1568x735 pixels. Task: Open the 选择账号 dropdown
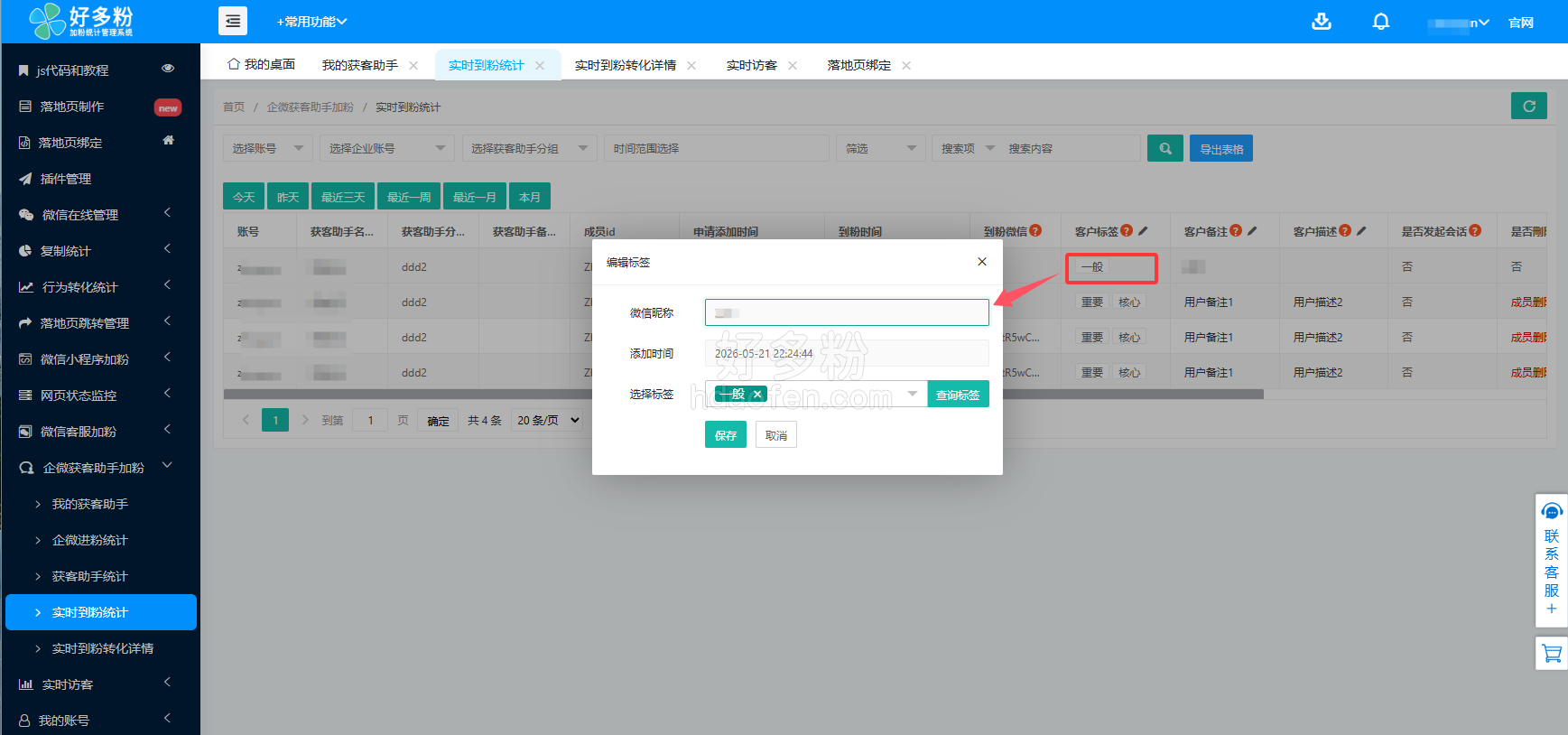268,148
